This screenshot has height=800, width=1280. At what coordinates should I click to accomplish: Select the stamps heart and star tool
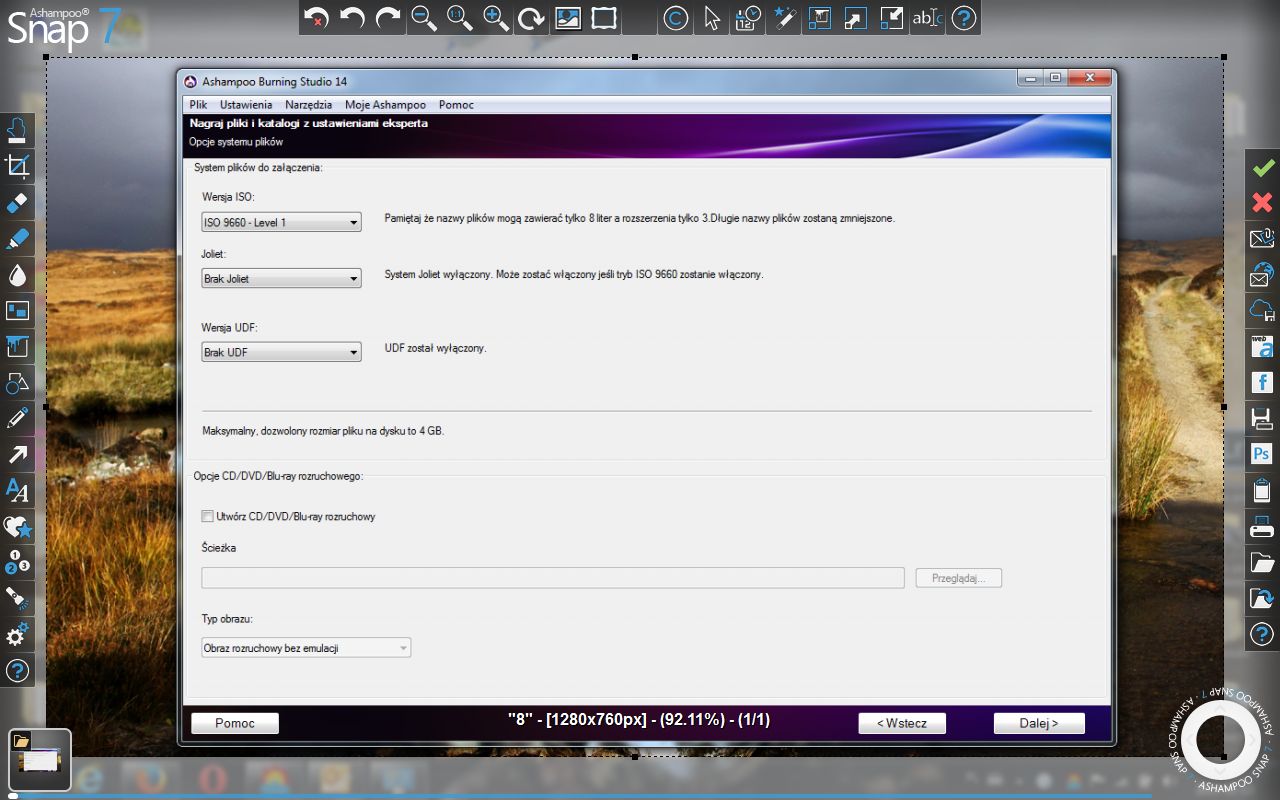pos(18,526)
